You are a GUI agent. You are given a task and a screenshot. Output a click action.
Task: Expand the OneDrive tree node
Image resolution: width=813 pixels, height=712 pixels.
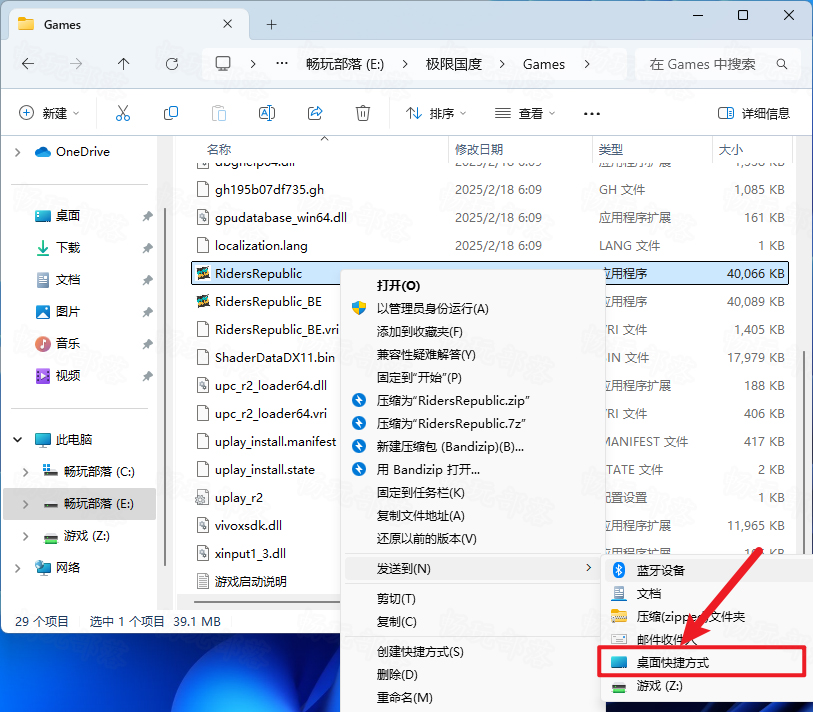[17, 152]
